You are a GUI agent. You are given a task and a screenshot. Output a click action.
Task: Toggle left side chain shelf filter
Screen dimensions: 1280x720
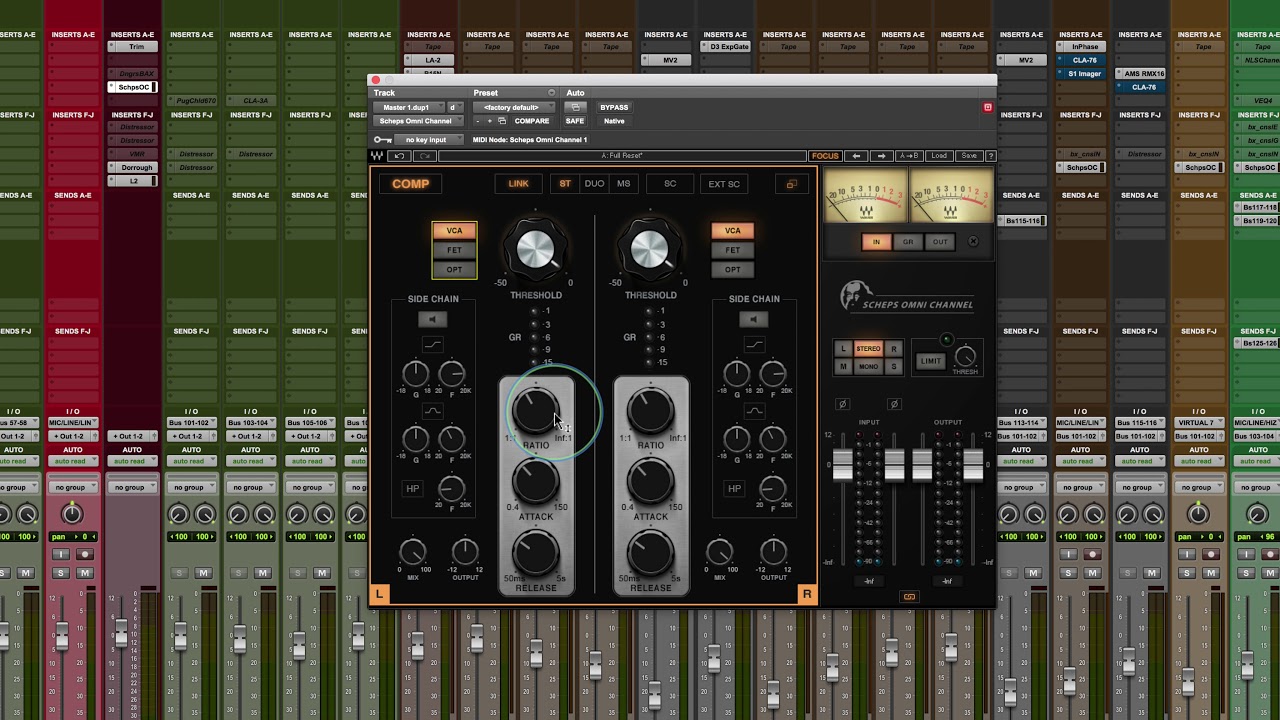point(432,345)
